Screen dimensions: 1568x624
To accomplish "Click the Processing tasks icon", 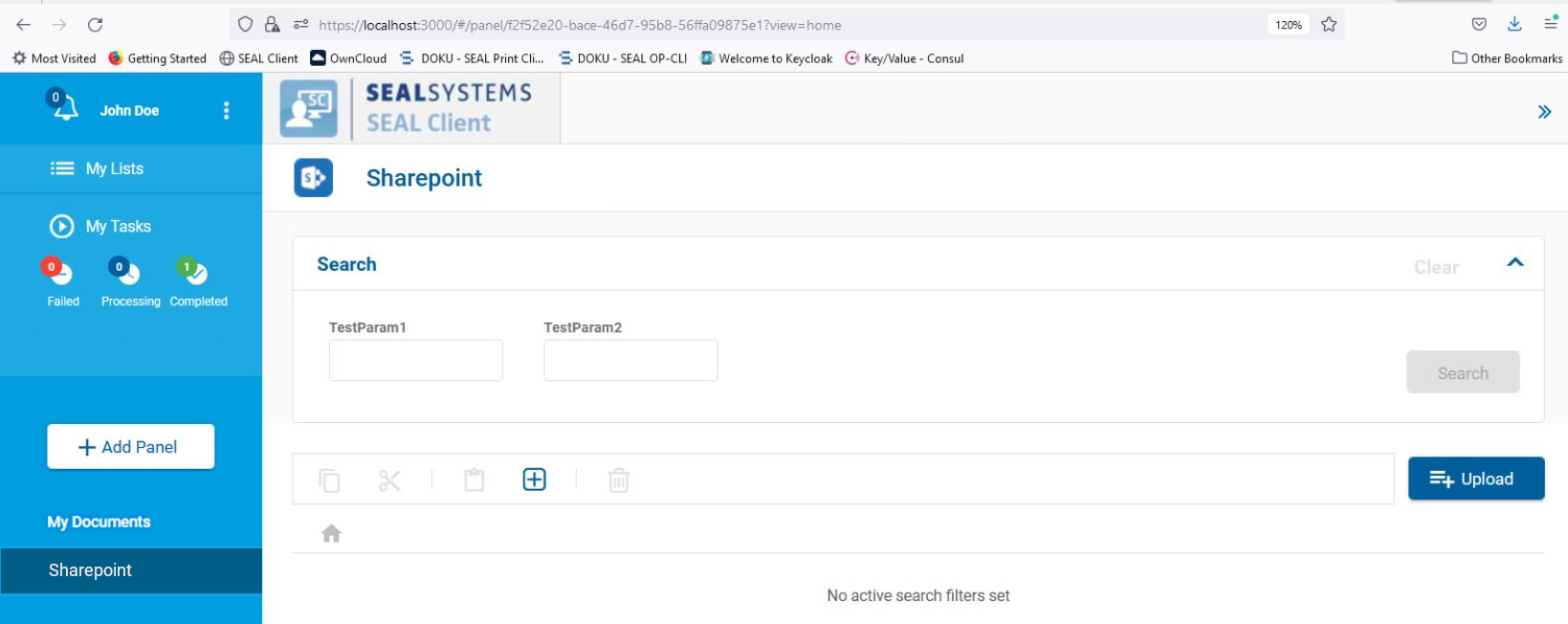I will (x=125, y=273).
